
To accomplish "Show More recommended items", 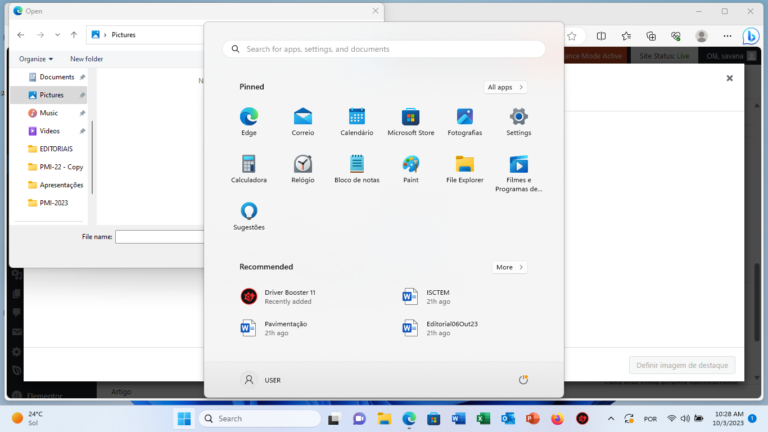I will (509, 267).
